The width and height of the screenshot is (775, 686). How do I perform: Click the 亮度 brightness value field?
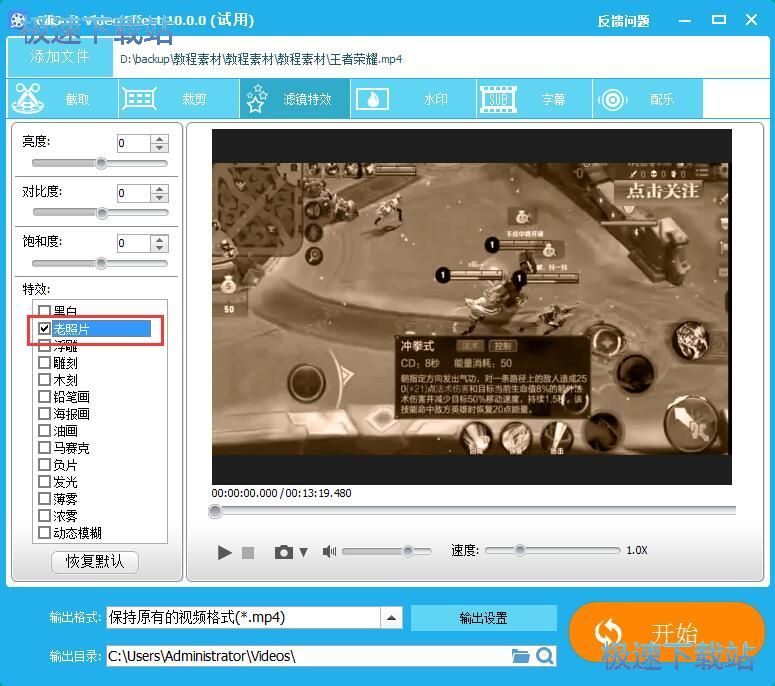133,143
